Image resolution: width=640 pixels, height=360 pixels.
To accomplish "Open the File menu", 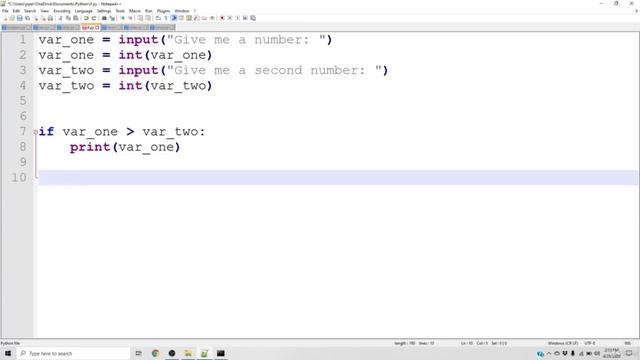I will pyautogui.click(x=5, y=11).
